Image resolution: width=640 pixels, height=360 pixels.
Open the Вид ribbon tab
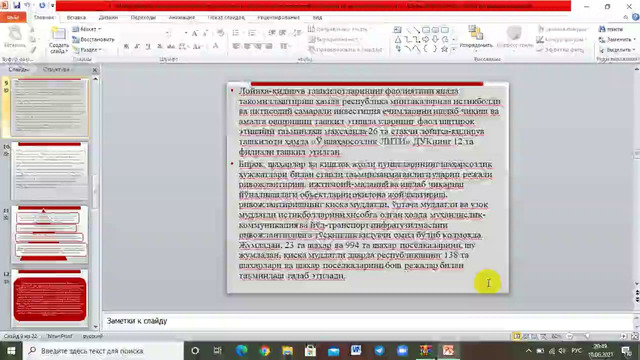coord(317,18)
